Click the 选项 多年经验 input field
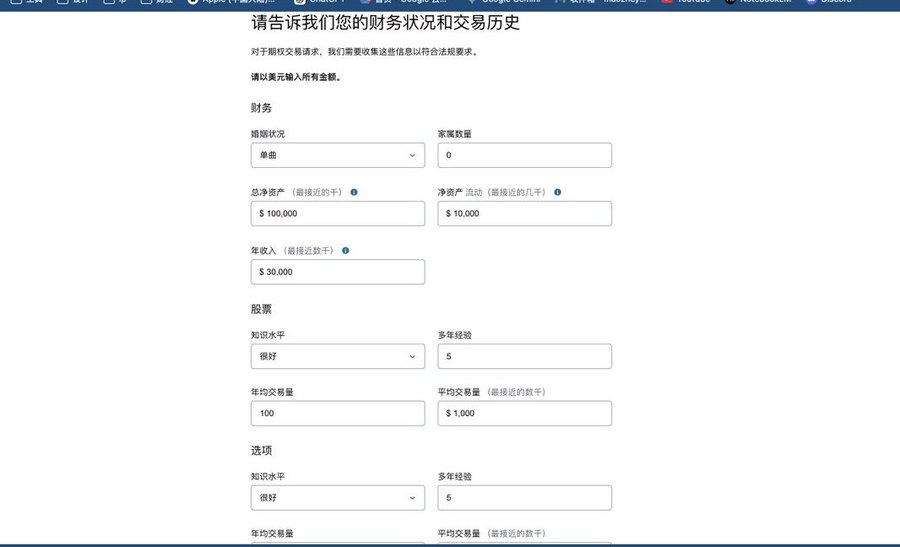900x547 pixels. pos(525,498)
